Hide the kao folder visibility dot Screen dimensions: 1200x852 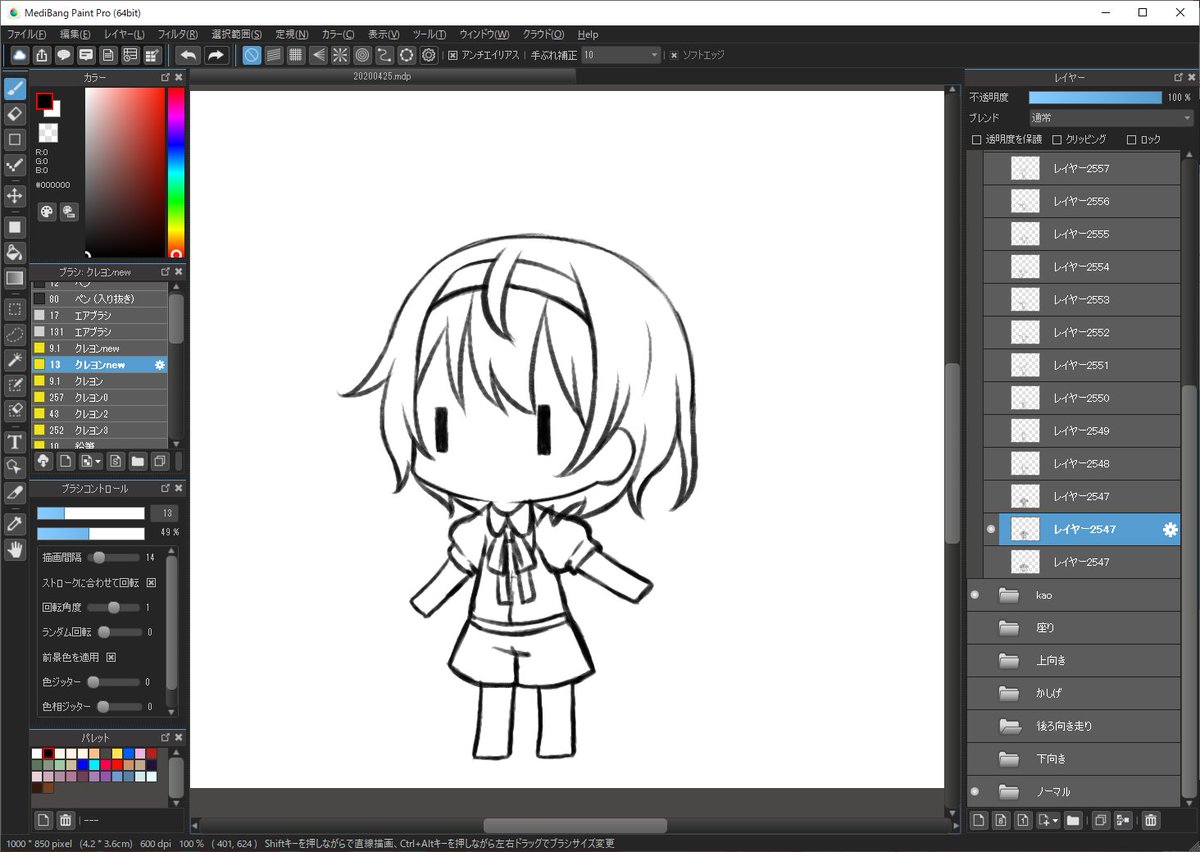pos(975,595)
